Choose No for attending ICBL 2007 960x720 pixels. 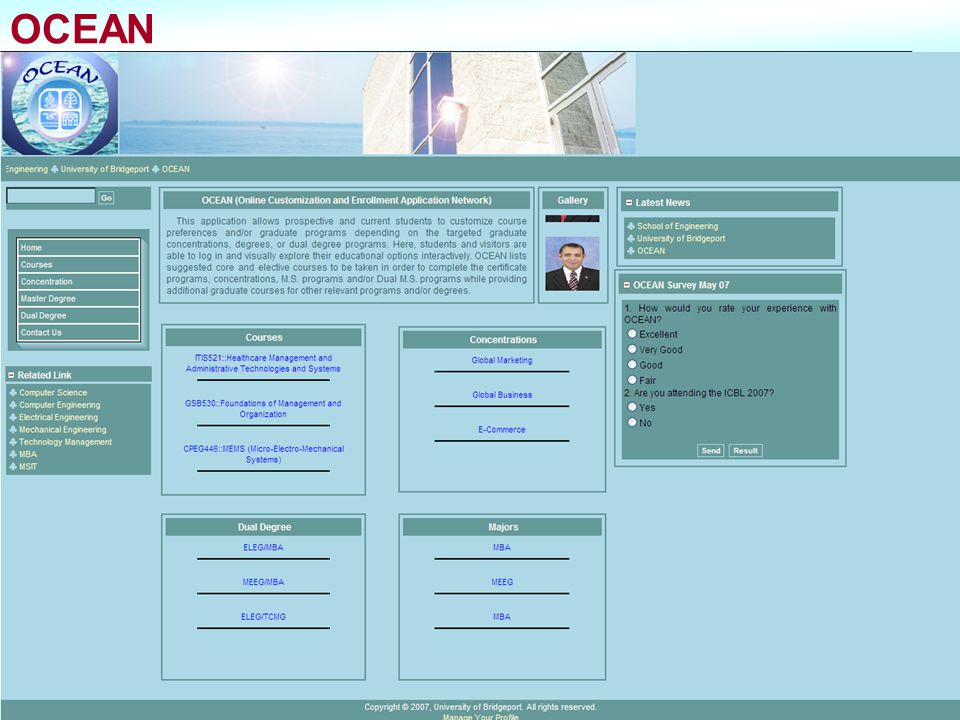(632, 422)
